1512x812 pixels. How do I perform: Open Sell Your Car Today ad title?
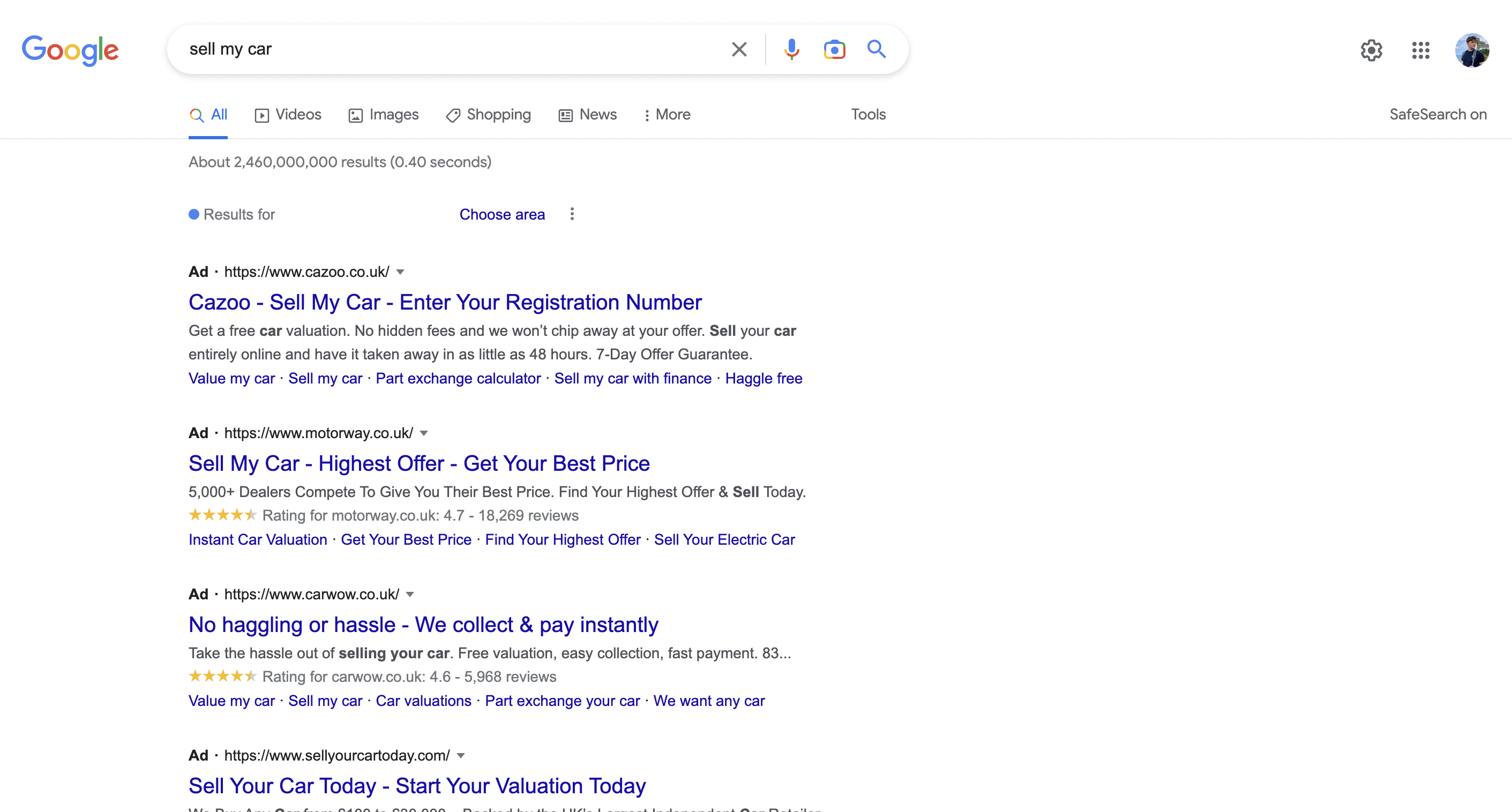point(417,787)
